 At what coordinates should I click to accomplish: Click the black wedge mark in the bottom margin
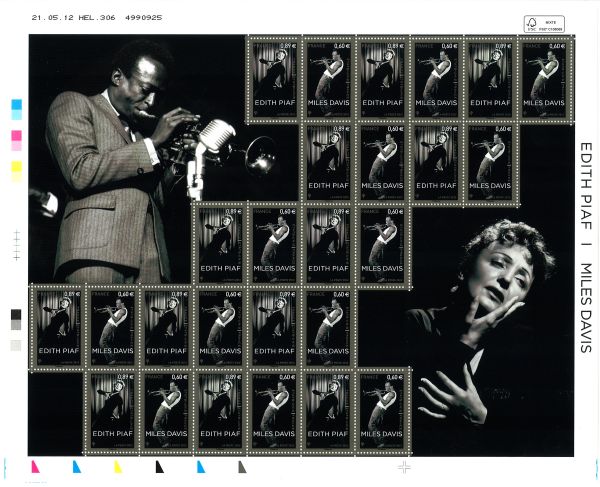click(160, 467)
